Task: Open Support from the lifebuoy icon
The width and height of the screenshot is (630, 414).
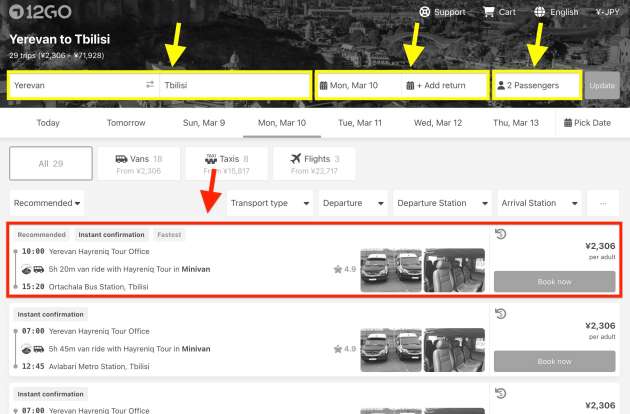Action: tap(424, 12)
